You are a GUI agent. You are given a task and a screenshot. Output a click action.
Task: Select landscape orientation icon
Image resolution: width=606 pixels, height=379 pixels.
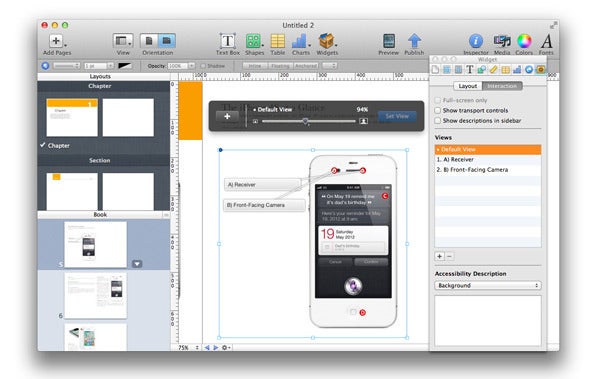click(167, 41)
